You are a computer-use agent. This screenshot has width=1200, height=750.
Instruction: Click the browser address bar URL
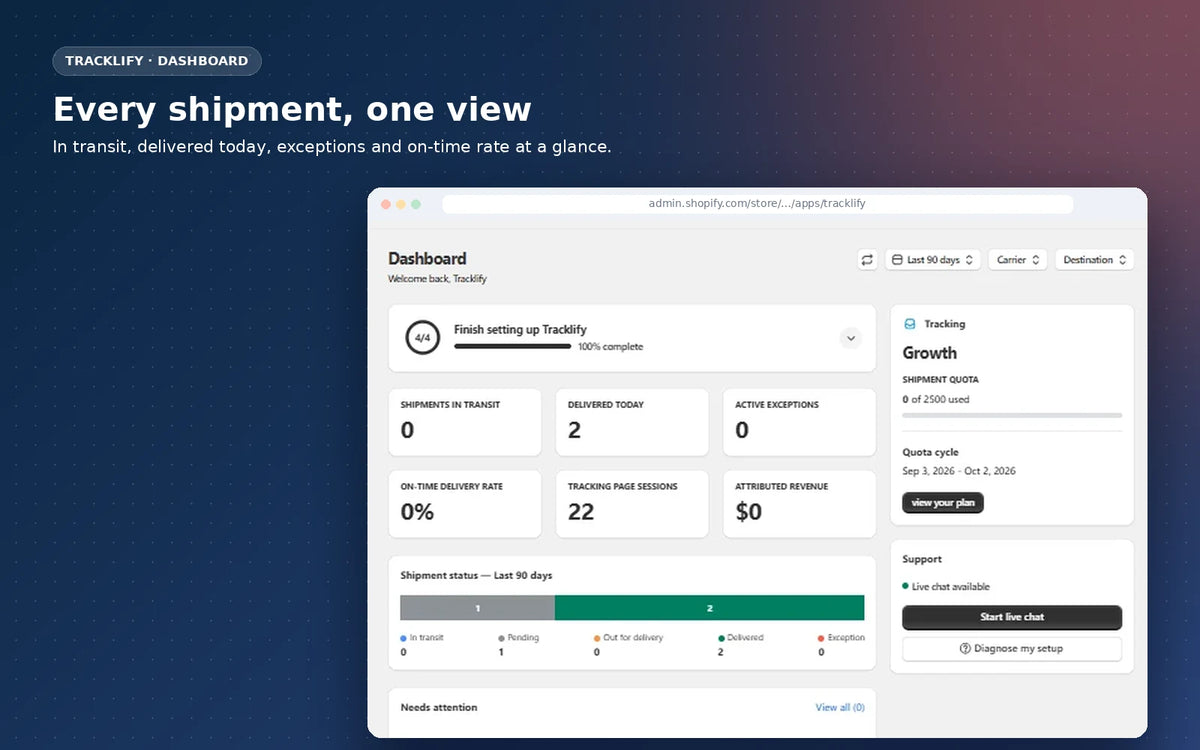pyautogui.click(x=757, y=204)
